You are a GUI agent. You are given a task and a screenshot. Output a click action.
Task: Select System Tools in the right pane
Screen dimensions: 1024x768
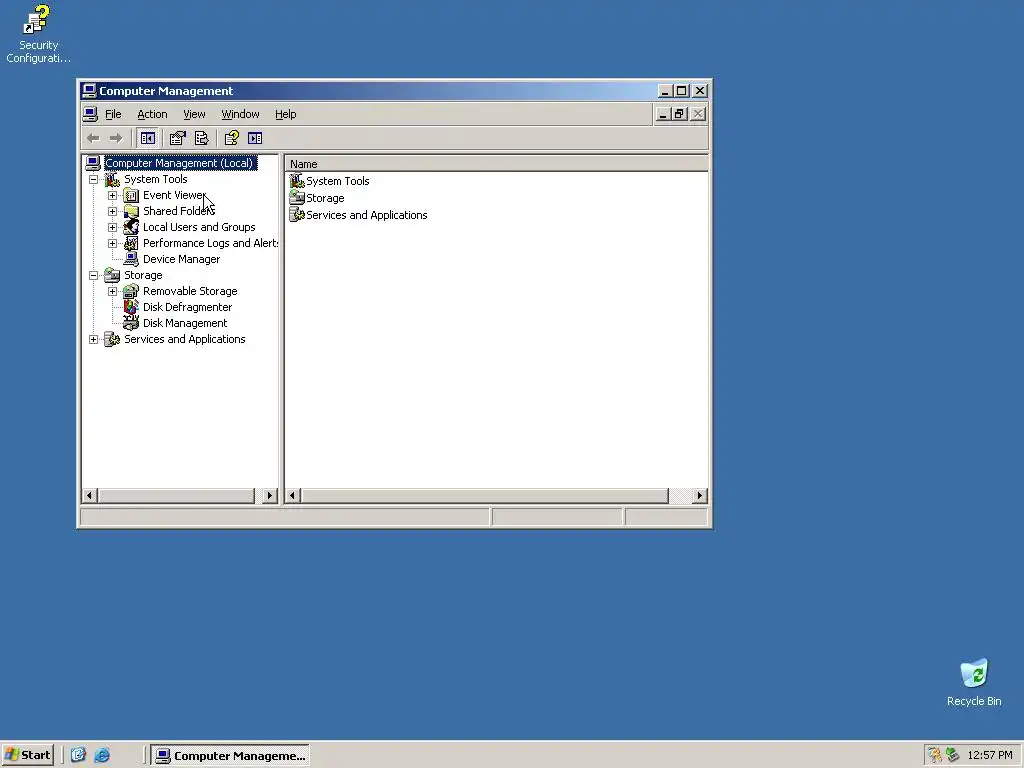pos(338,181)
